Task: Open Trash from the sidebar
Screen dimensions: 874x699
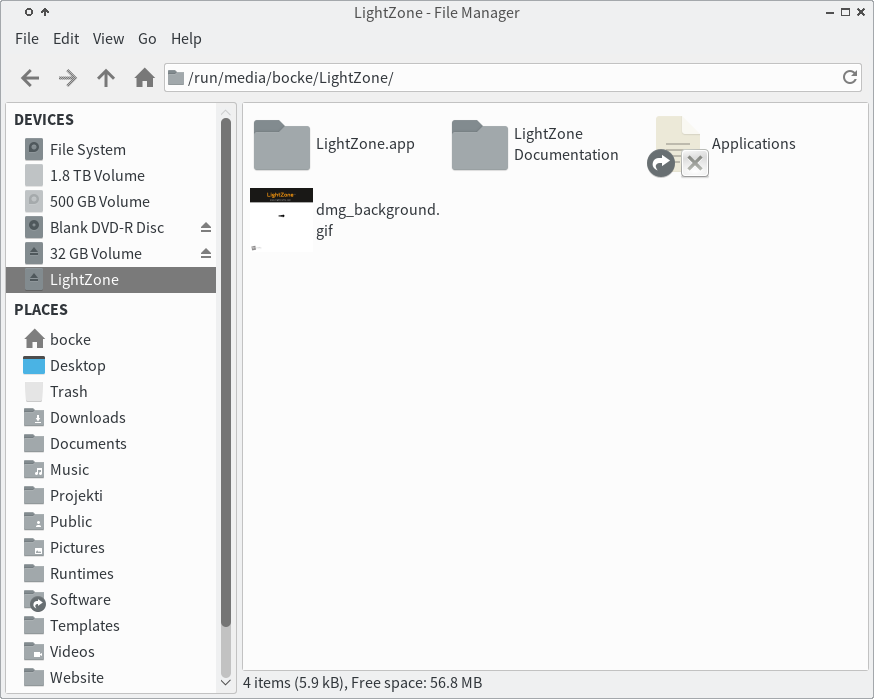Action: 68,392
